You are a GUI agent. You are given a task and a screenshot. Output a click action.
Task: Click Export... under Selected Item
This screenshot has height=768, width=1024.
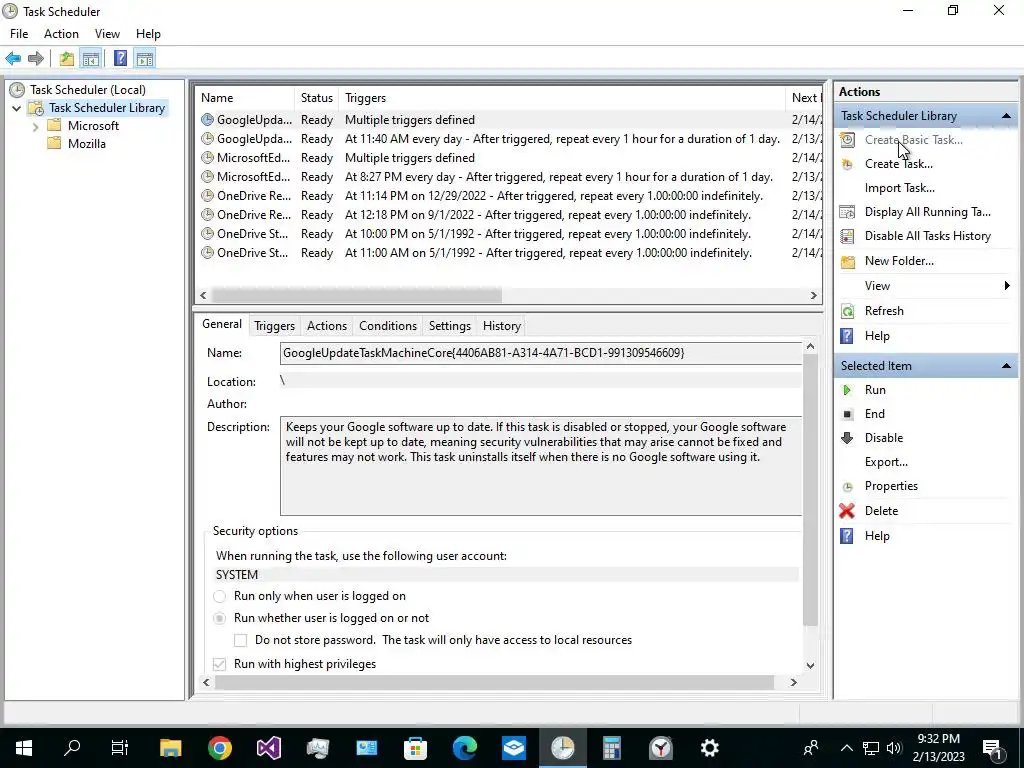pos(886,462)
